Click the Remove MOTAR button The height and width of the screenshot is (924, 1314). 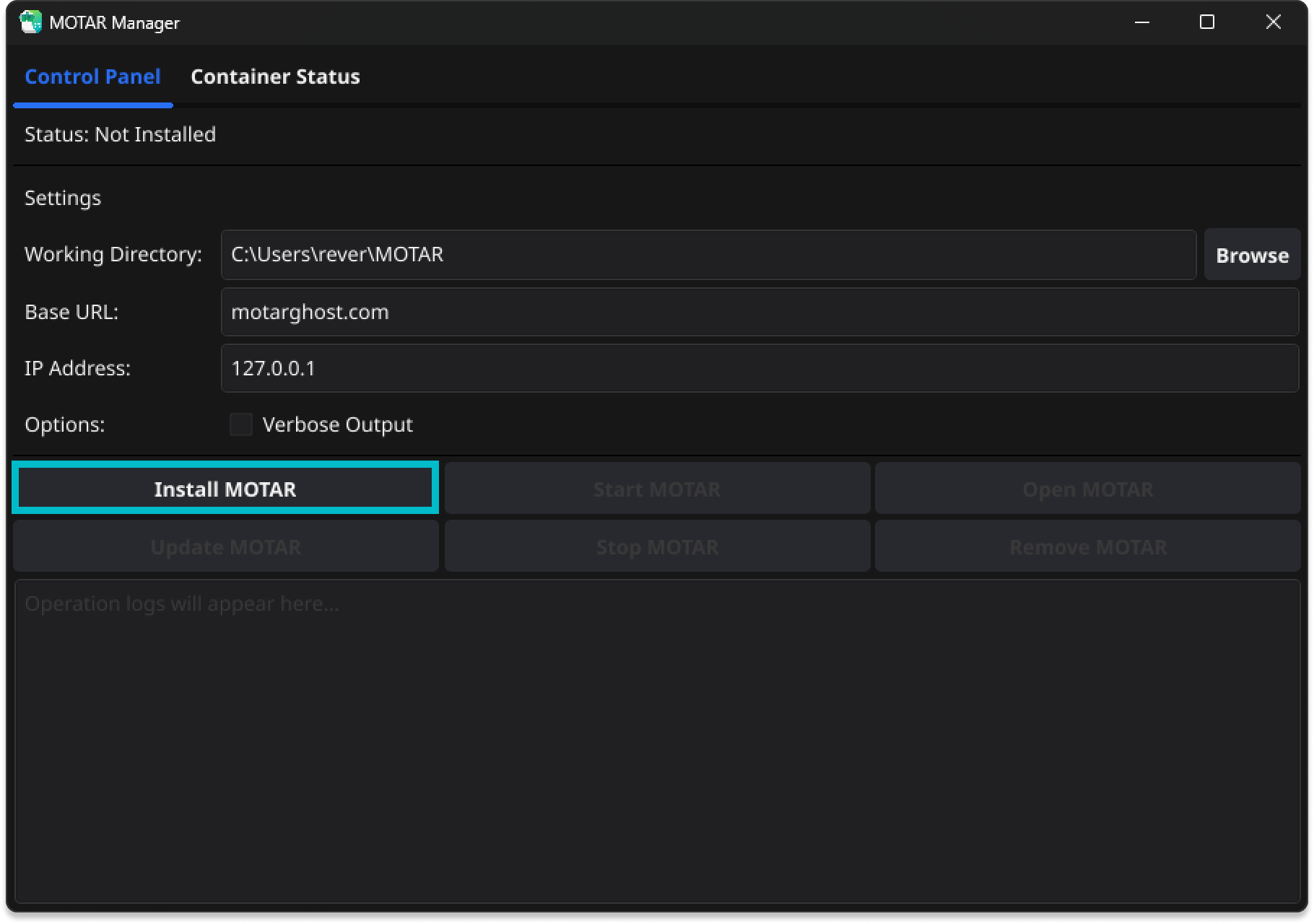[x=1087, y=546]
